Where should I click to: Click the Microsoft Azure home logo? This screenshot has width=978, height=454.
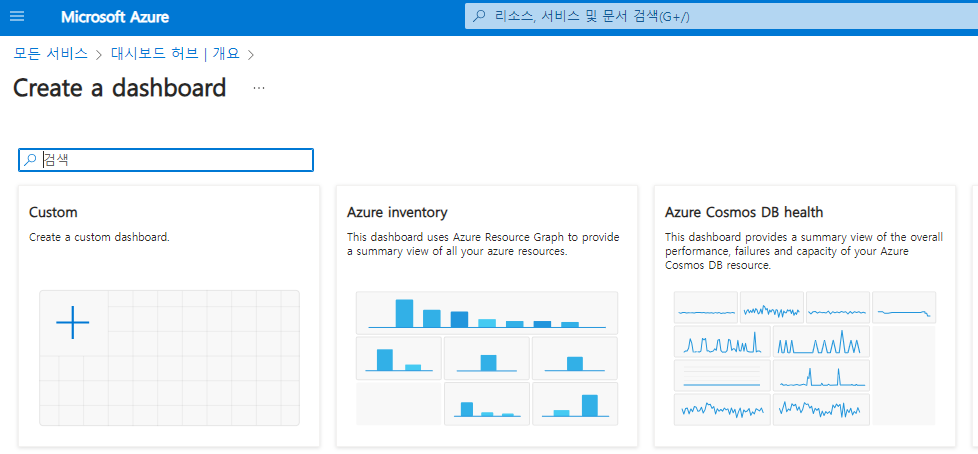coord(115,17)
